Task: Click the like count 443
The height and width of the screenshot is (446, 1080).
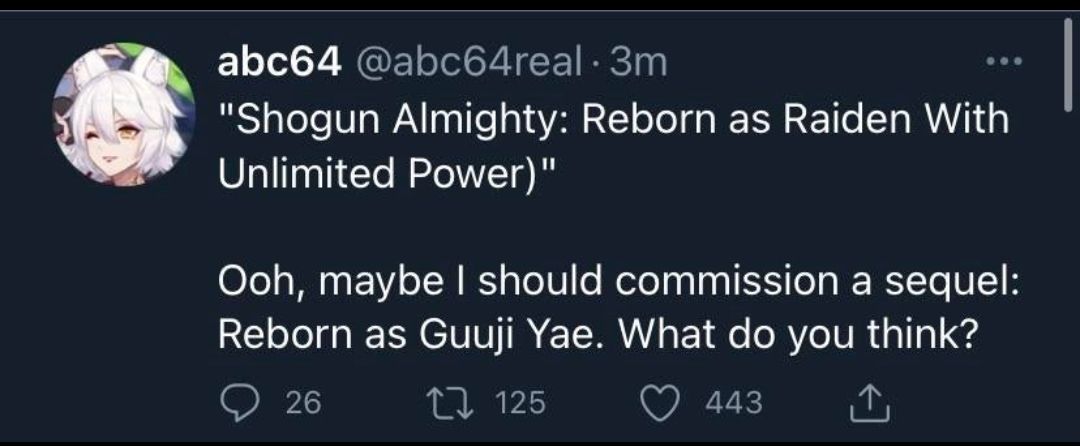Action: click(733, 403)
